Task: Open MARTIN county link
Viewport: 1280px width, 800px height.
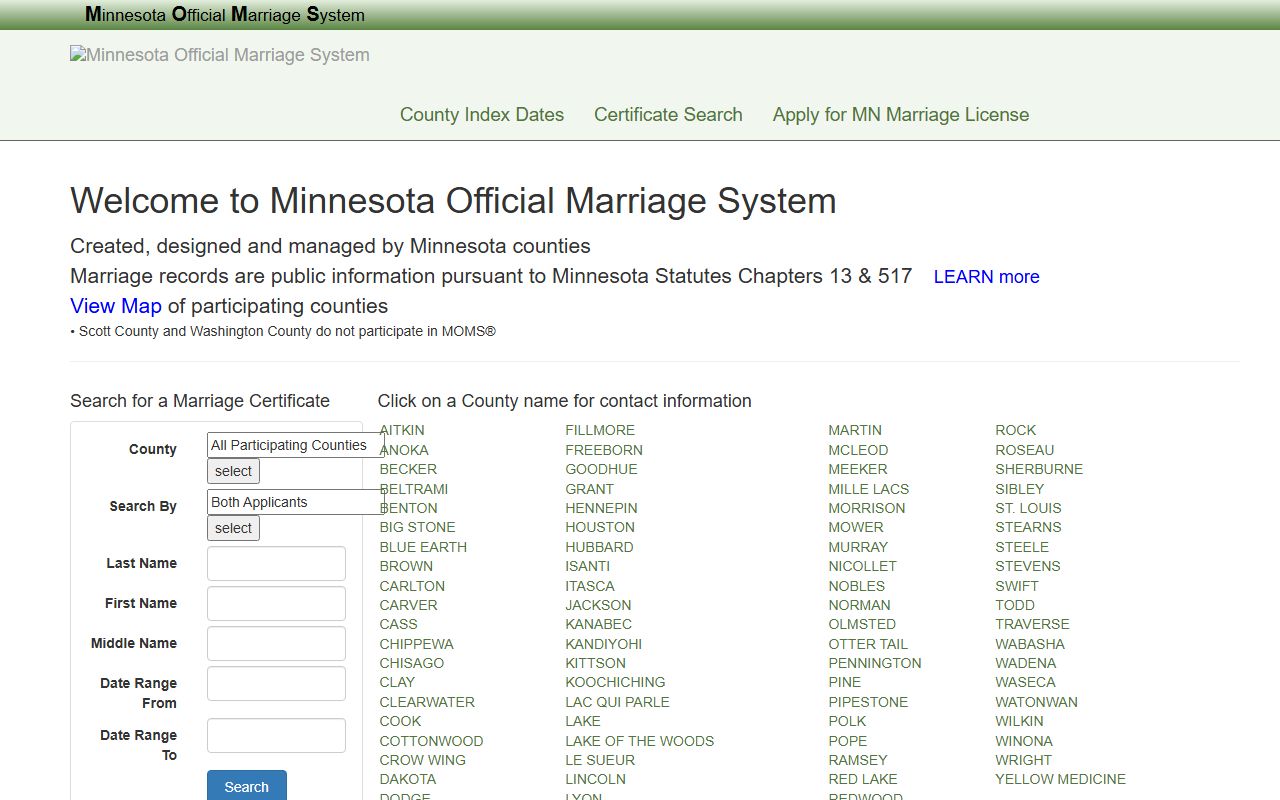Action: (x=855, y=430)
